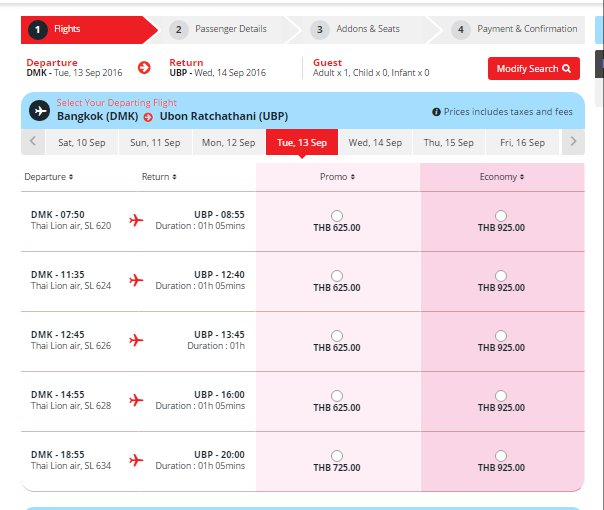Click UBP - 12:40 arrival time

(219, 275)
